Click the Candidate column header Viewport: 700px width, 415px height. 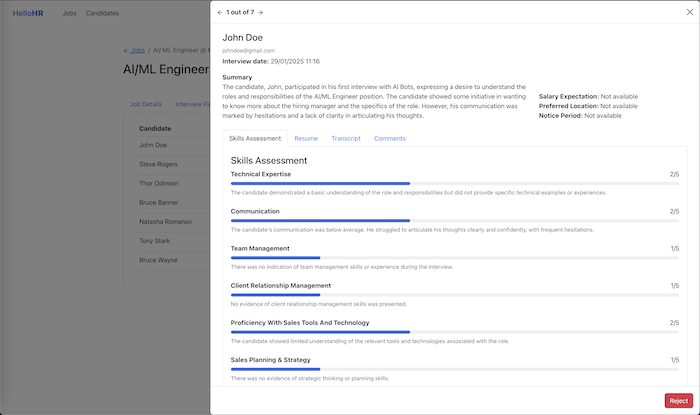click(155, 129)
